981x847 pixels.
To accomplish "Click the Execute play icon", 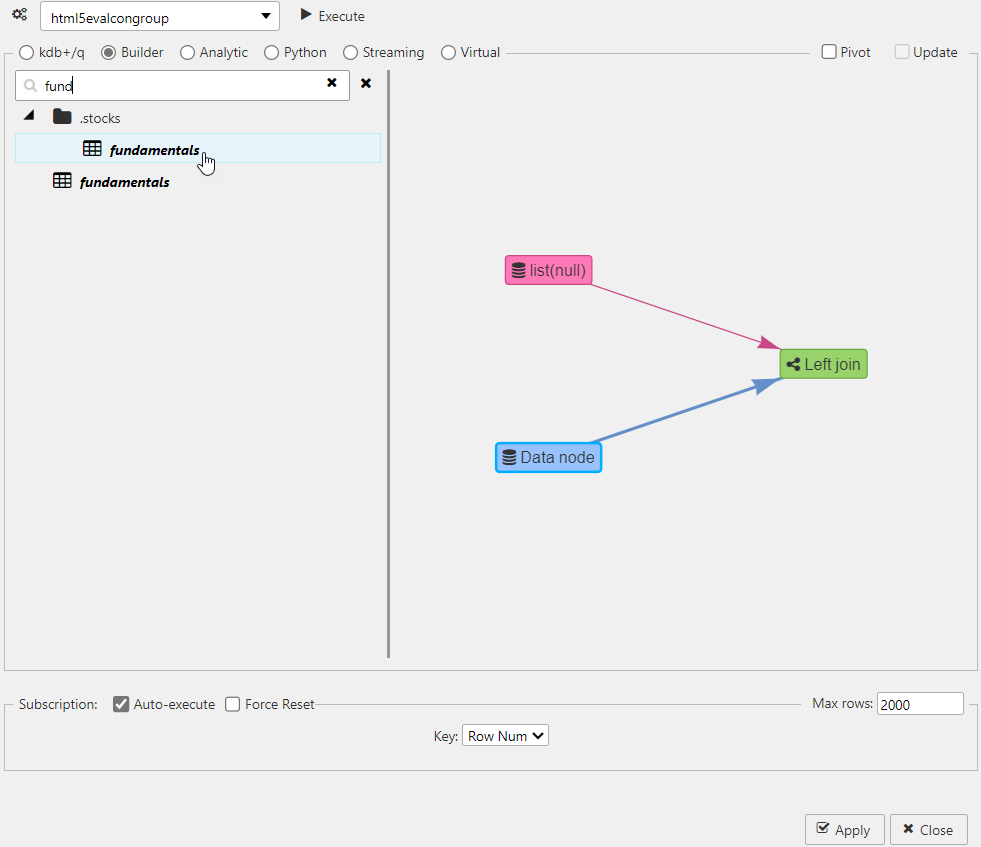I will click(x=307, y=16).
